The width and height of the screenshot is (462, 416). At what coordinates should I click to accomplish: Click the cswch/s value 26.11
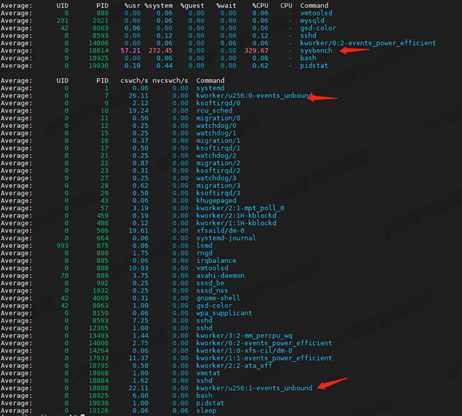[x=138, y=96]
